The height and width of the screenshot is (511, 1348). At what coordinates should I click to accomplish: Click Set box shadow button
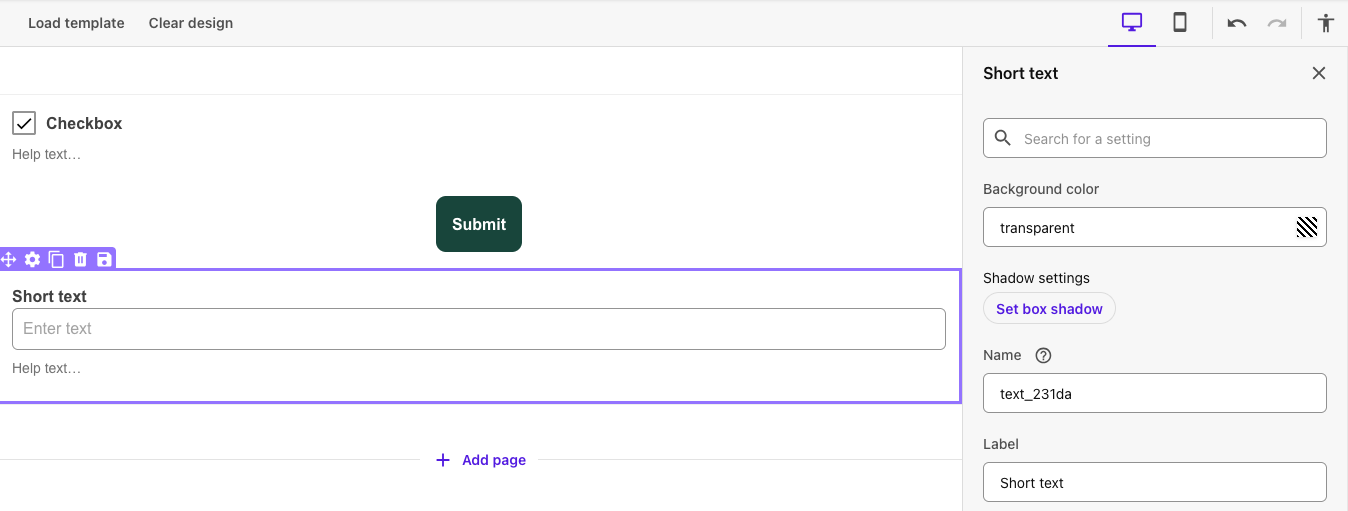[1049, 308]
